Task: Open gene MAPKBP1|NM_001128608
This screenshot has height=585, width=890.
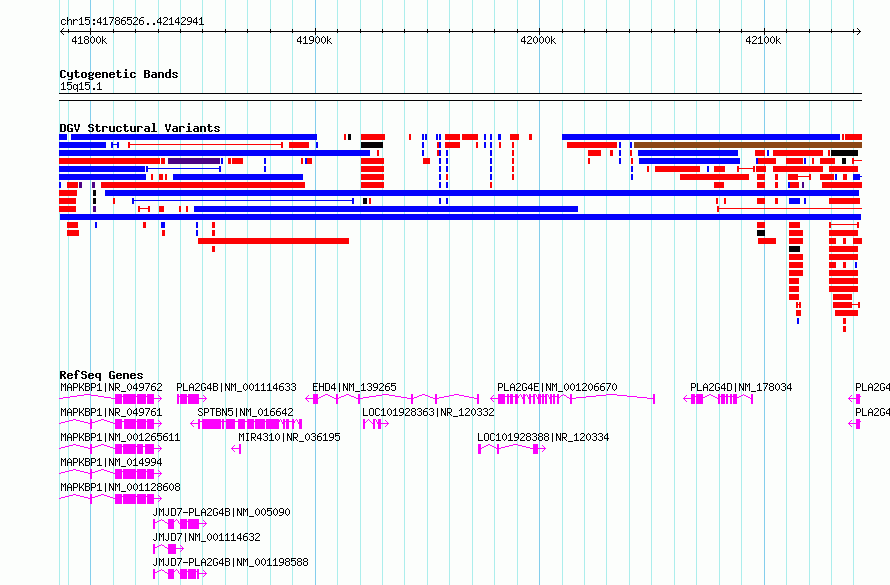Action: 120,487
